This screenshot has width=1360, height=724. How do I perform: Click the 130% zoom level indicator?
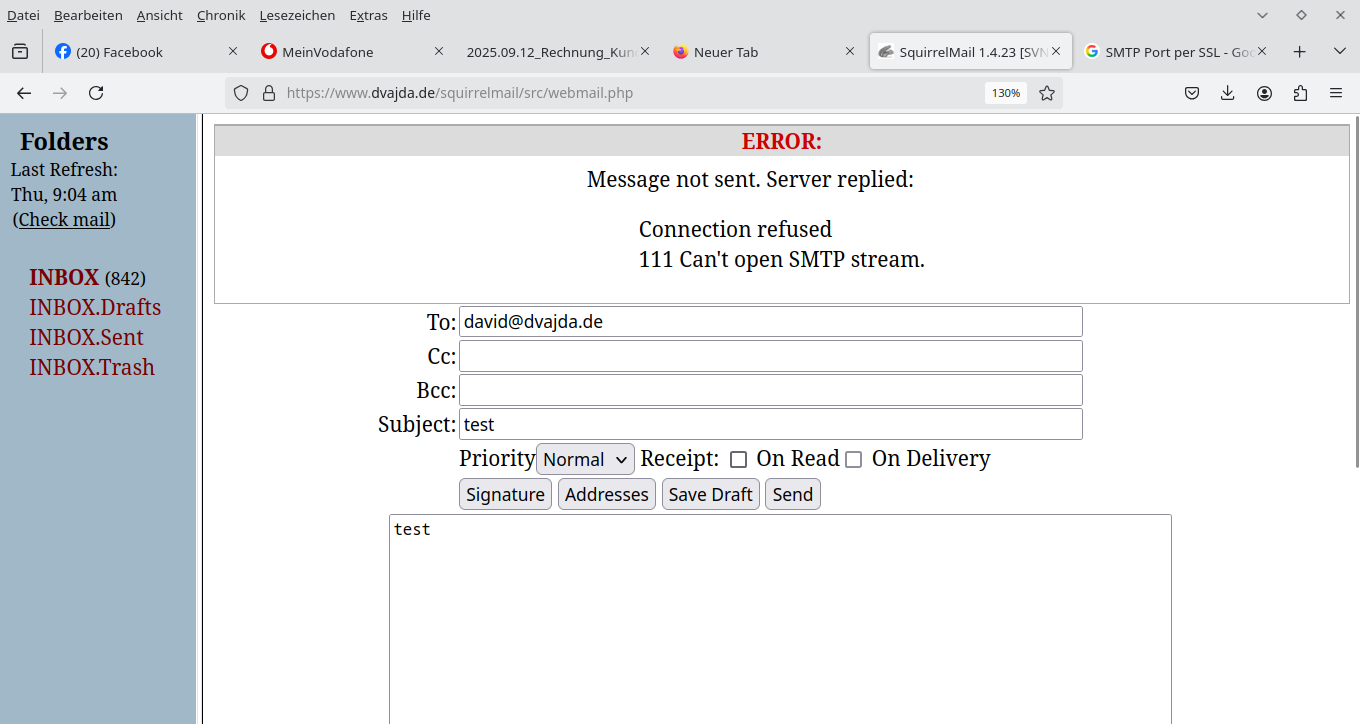click(1005, 93)
